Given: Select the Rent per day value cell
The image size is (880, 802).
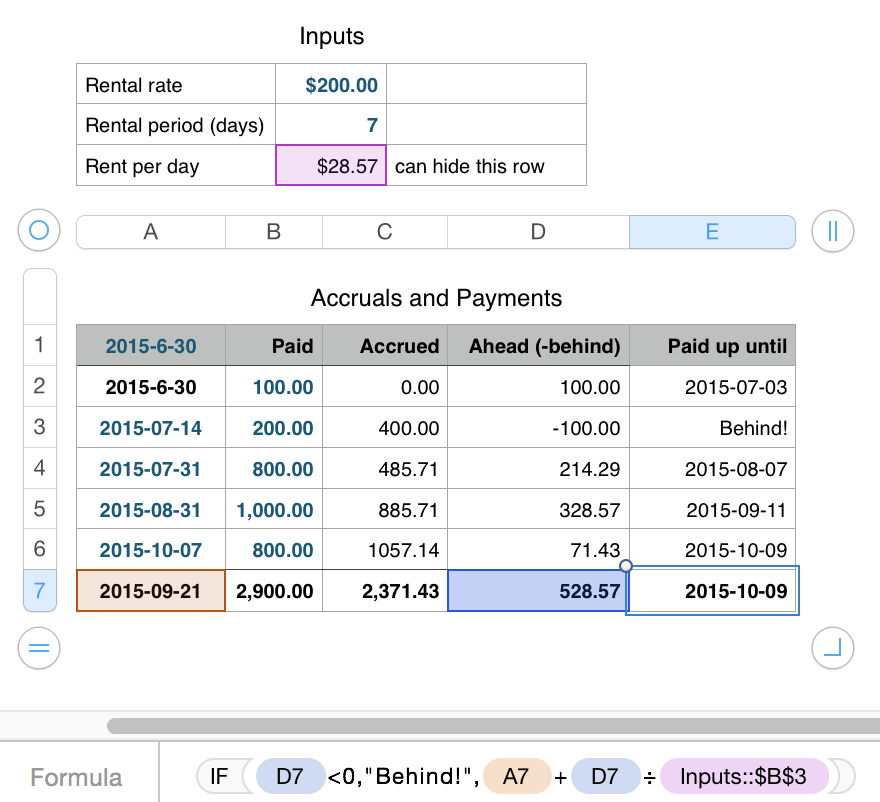Looking at the screenshot, I should [x=331, y=166].
